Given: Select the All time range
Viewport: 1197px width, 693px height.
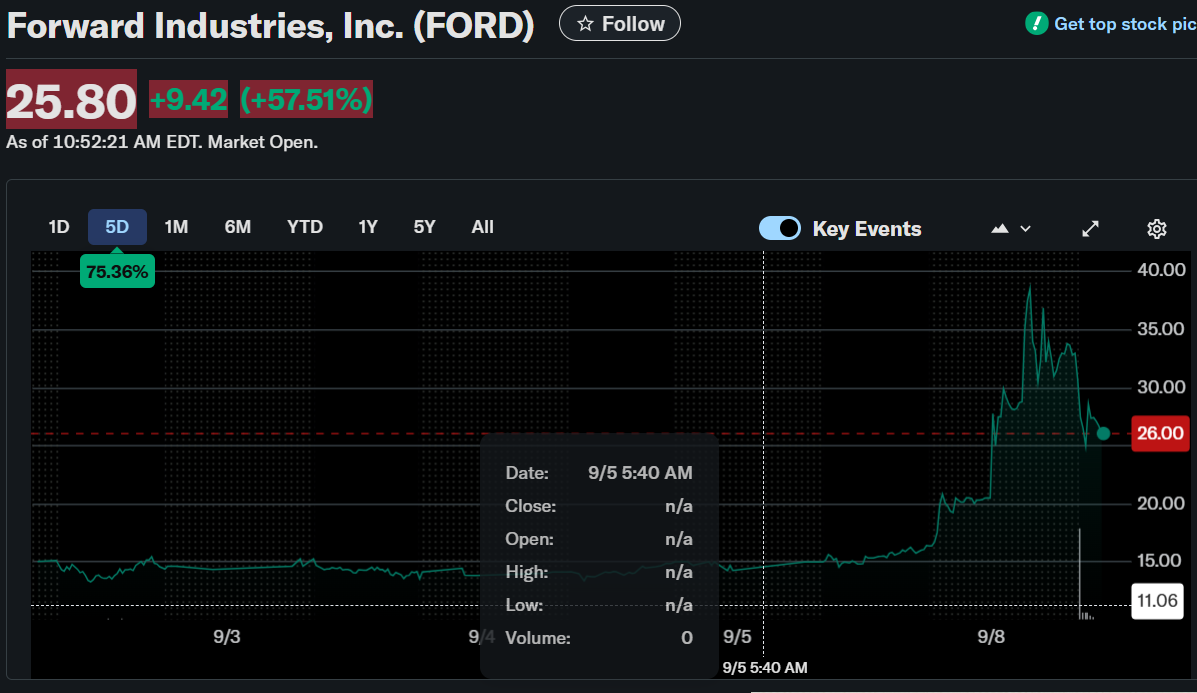Looking at the screenshot, I should [482, 227].
